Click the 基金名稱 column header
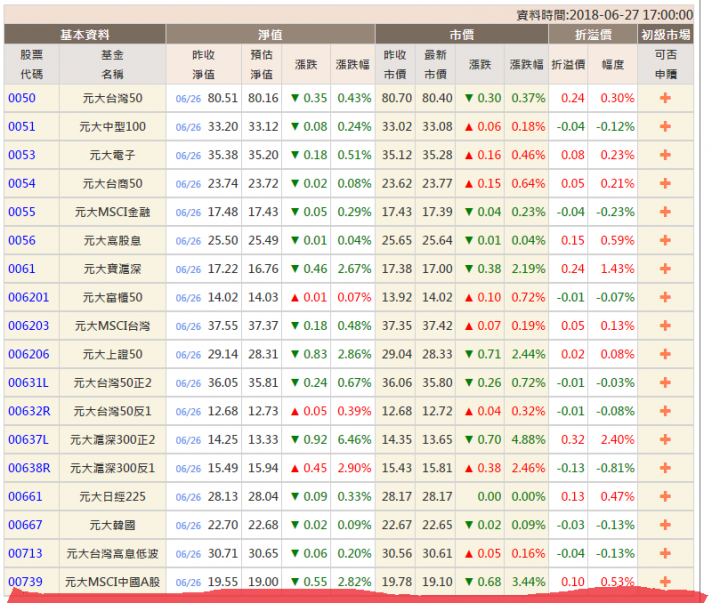720x603 pixels. [x=112, y=64]
